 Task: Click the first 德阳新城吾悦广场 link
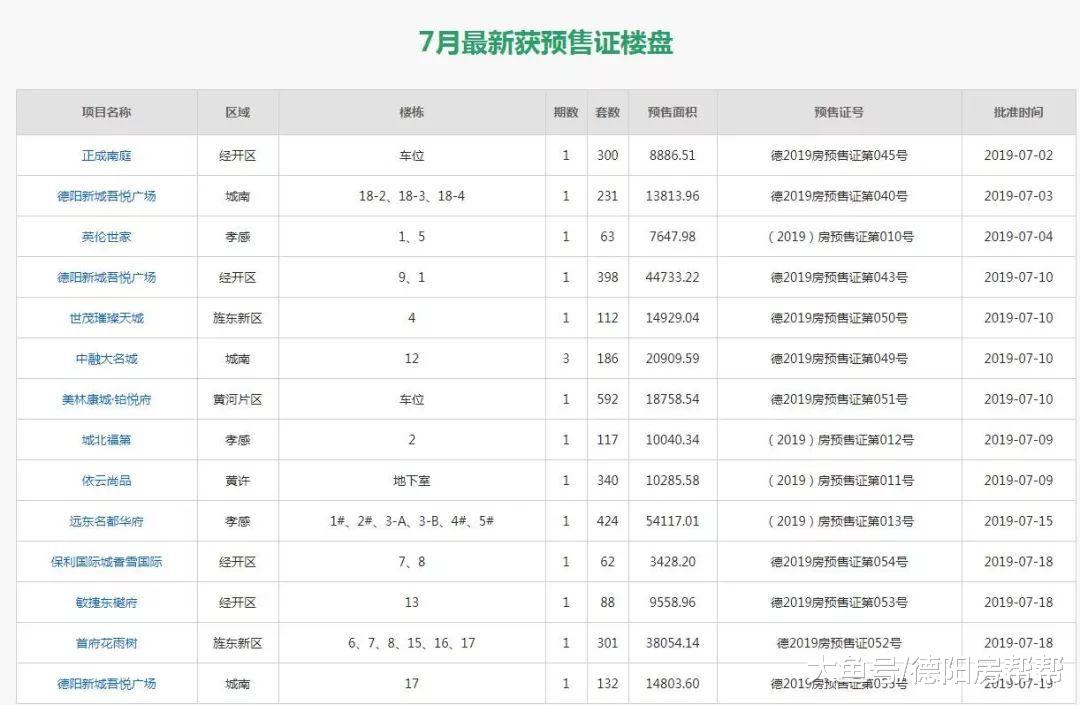(105, 196)
